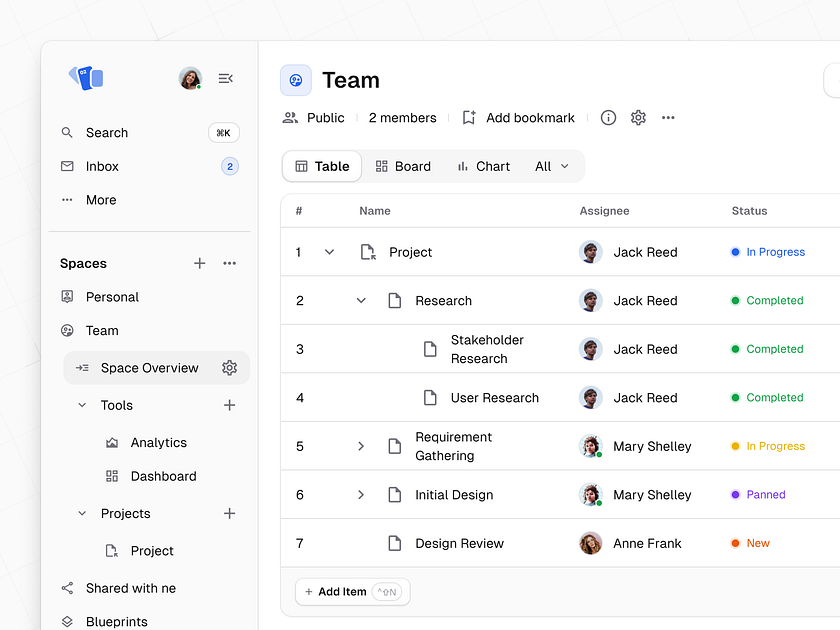Open the Blueprints section

(x=119, y=621)
